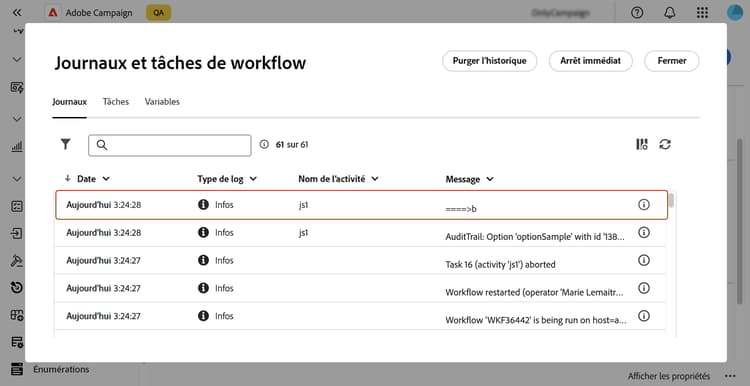Screen dimensions: 750x386
Task: Open details icon for AuditTrail row
Action: pos(644,232)
